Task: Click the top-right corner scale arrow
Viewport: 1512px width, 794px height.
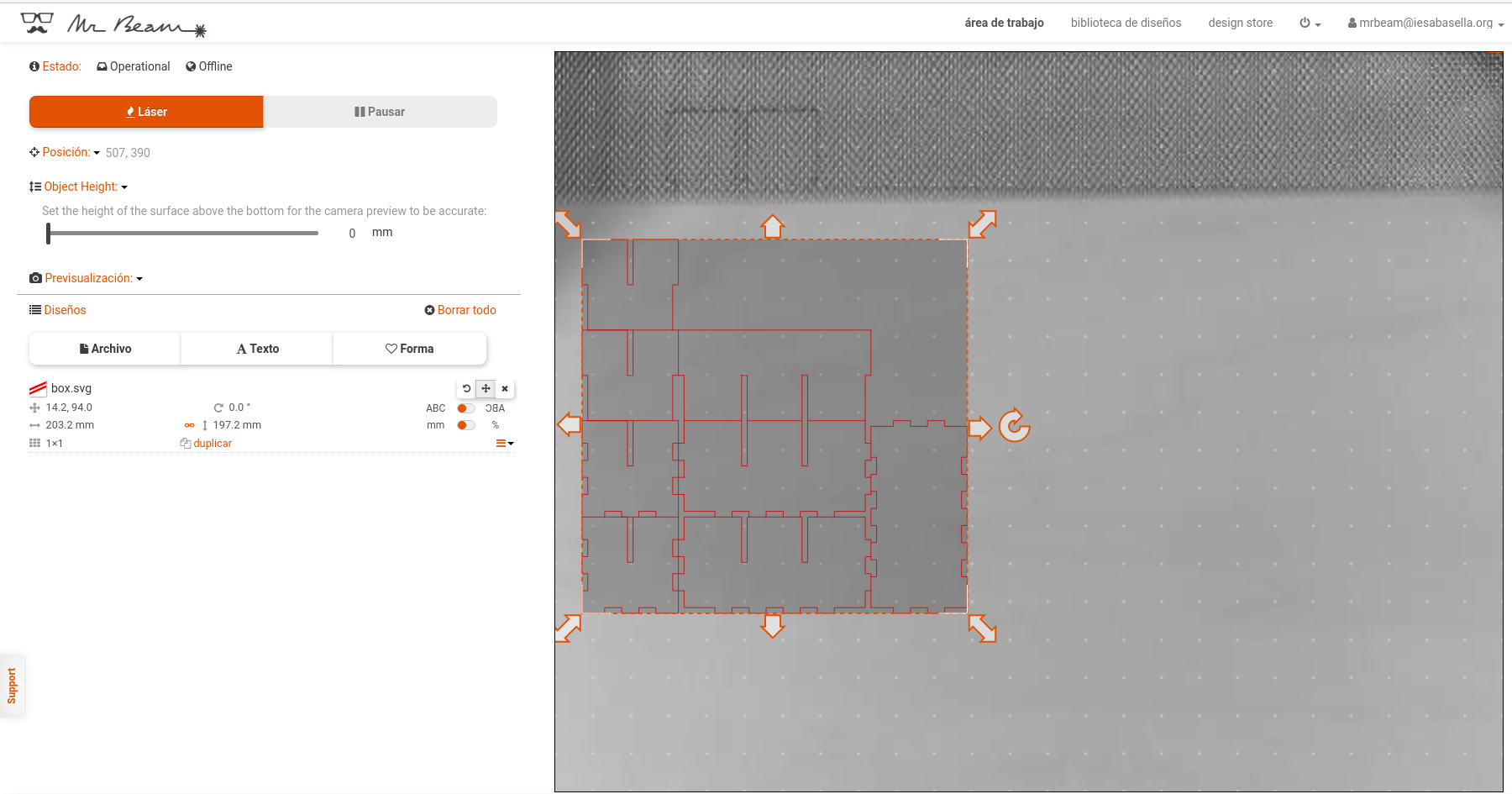Action: pyautogui.click(x=982, y=224)
